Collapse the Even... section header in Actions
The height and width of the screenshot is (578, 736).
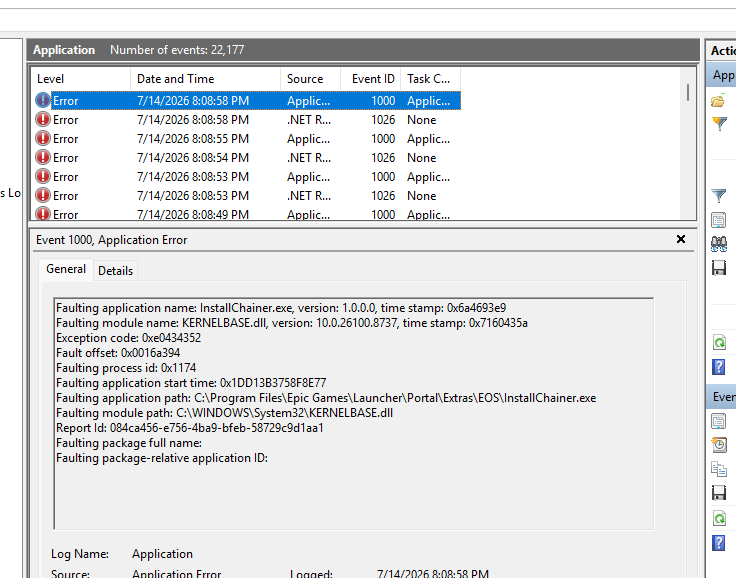pyautogui.click(x=721, y=397)
